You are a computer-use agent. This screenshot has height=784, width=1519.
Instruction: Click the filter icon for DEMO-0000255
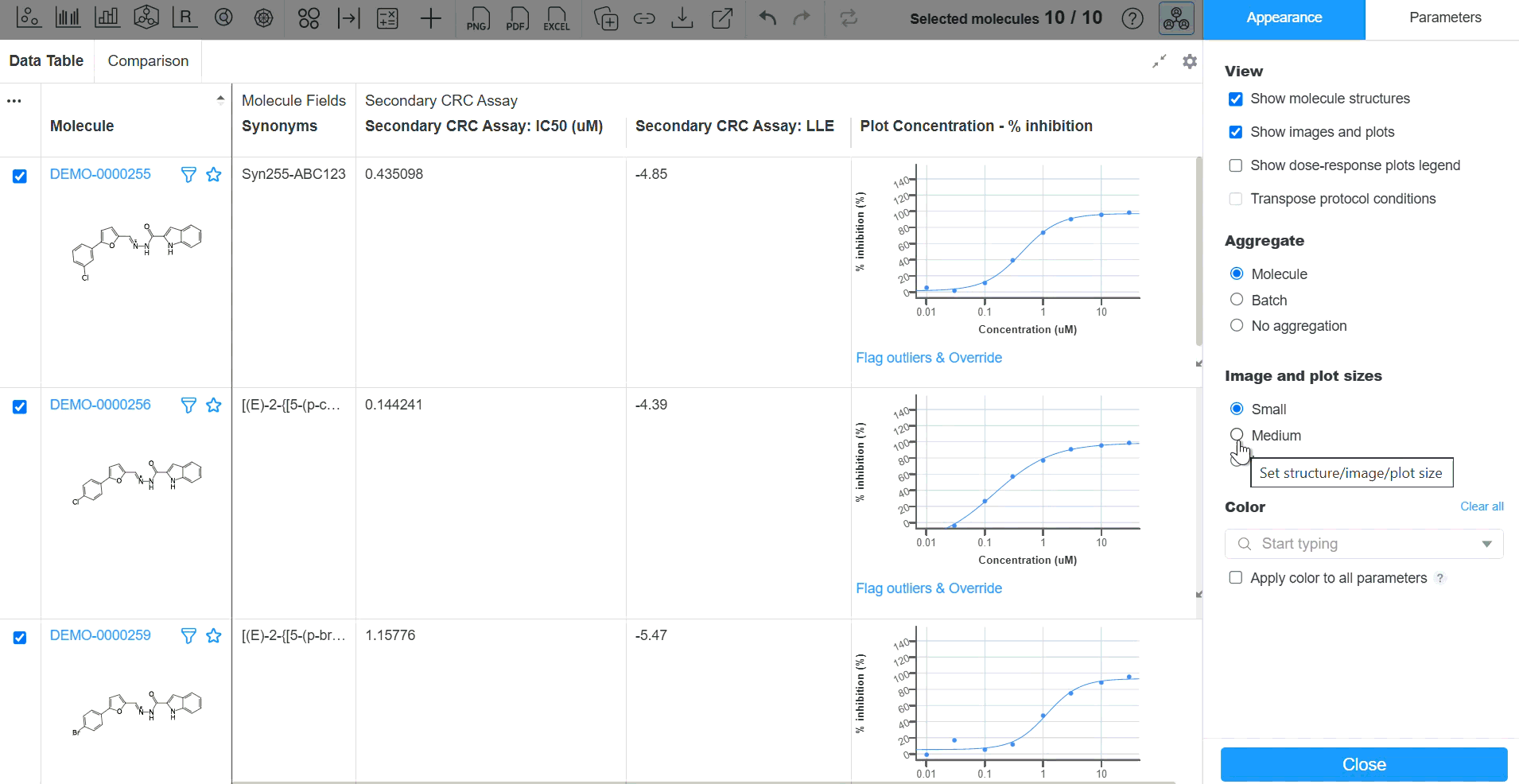188,175
